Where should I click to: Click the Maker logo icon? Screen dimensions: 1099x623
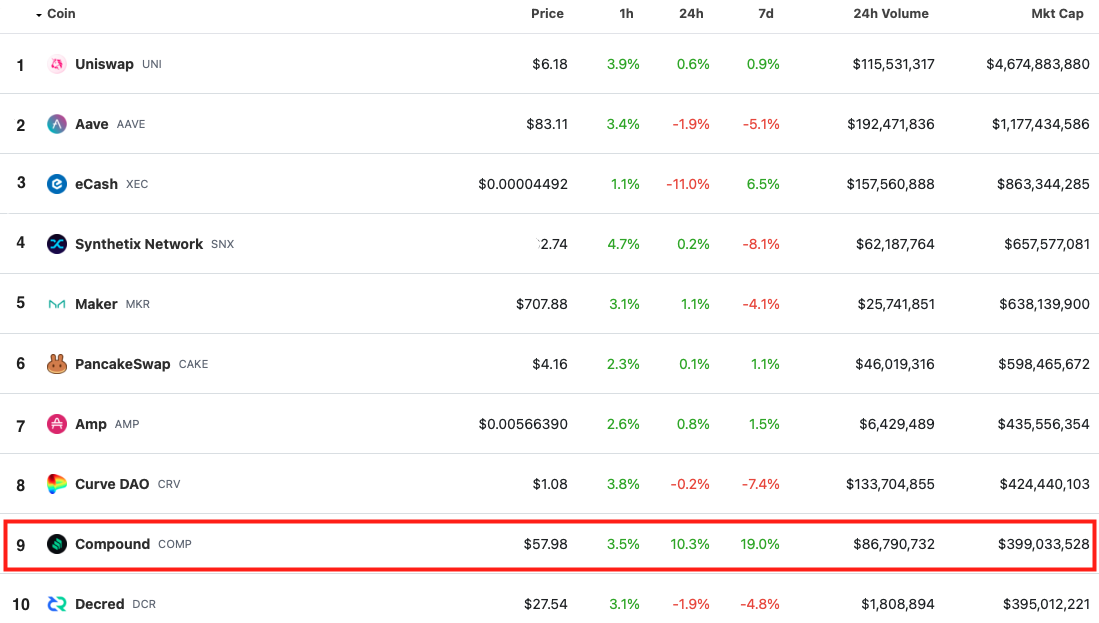[57, 304]
